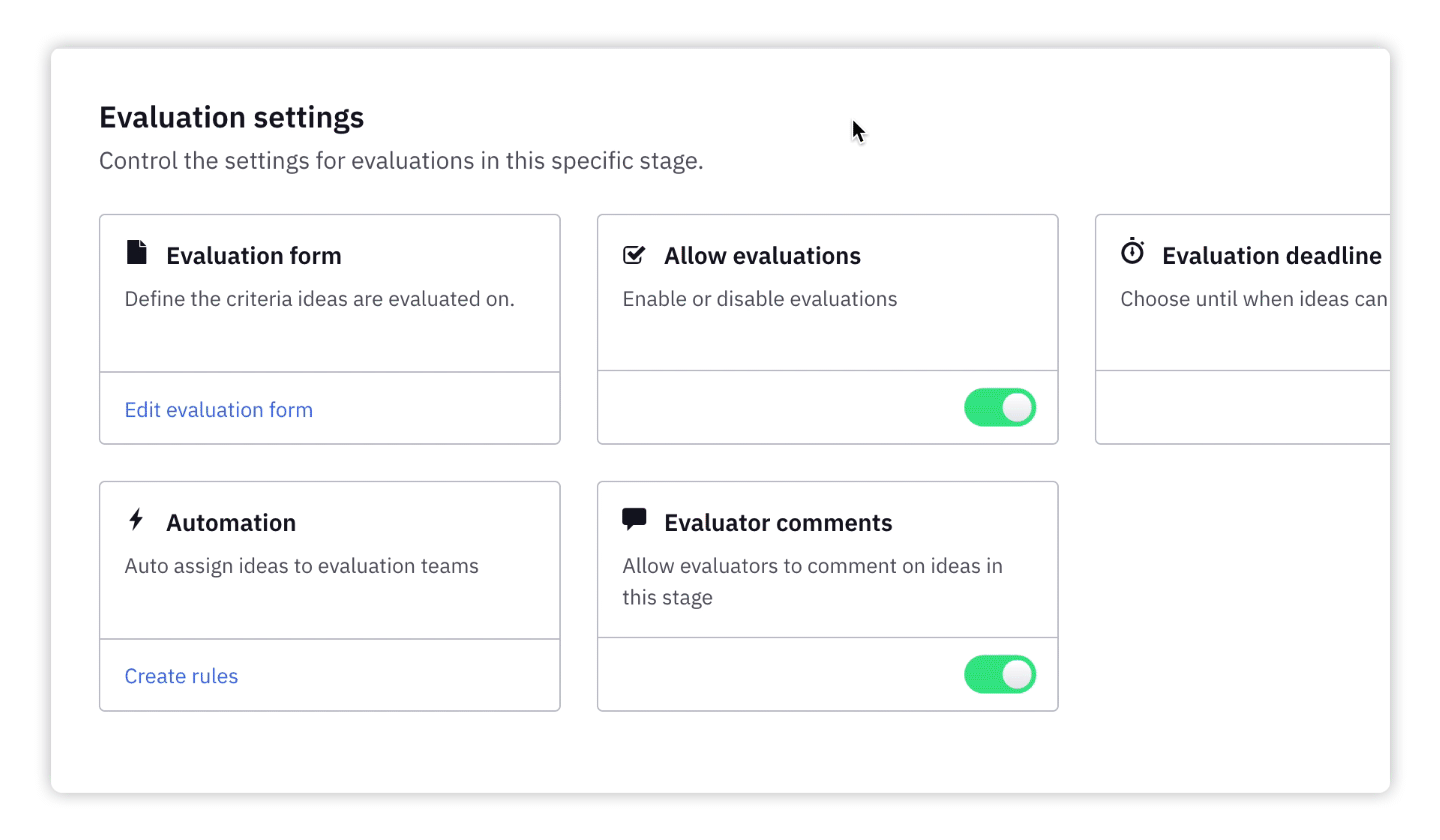Click the checkmark icon beside Allow evaluations
1440x840 pixels.
pos(634,255)
